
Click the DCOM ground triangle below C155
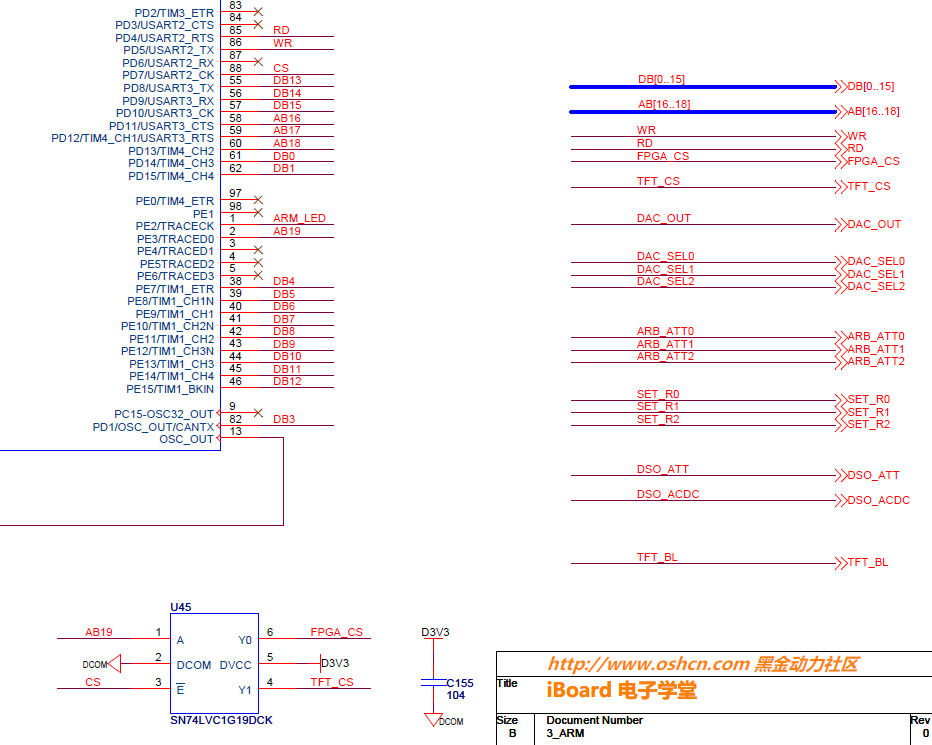[x=433, y=720]
